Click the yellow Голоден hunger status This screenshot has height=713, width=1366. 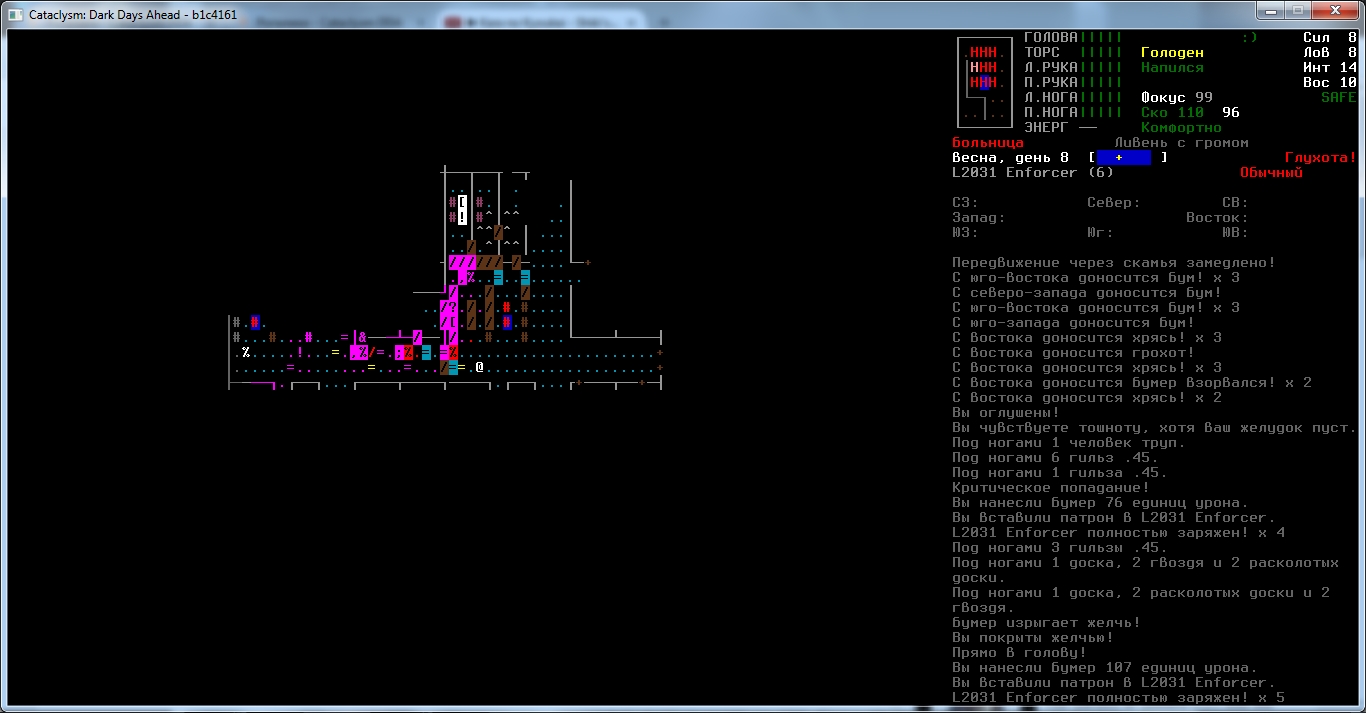pos(1173,52)
